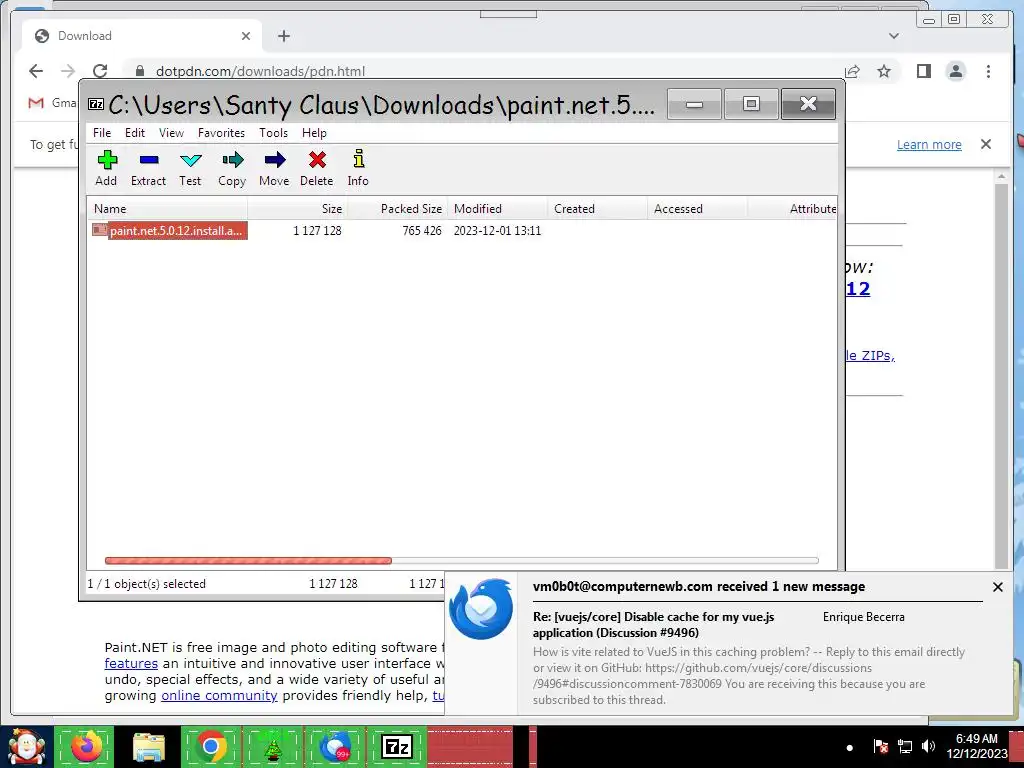Click the Extract toolbar icon
Screen dimensions: 1024x768
tap(148, 168)
